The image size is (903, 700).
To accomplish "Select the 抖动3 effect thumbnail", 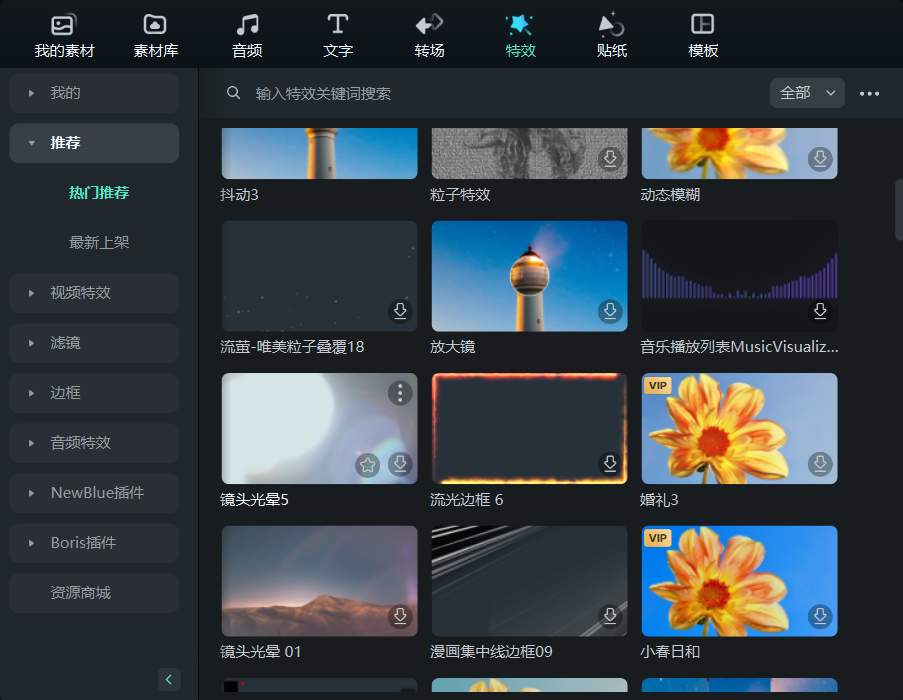I will coord(318,152).
